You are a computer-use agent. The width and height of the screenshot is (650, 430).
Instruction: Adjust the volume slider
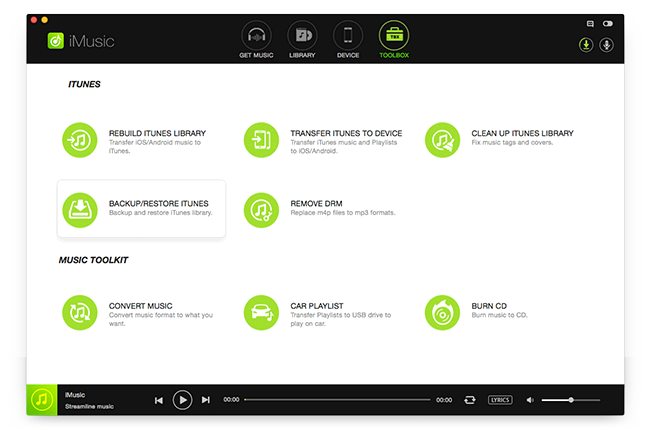tap(571, 400)
